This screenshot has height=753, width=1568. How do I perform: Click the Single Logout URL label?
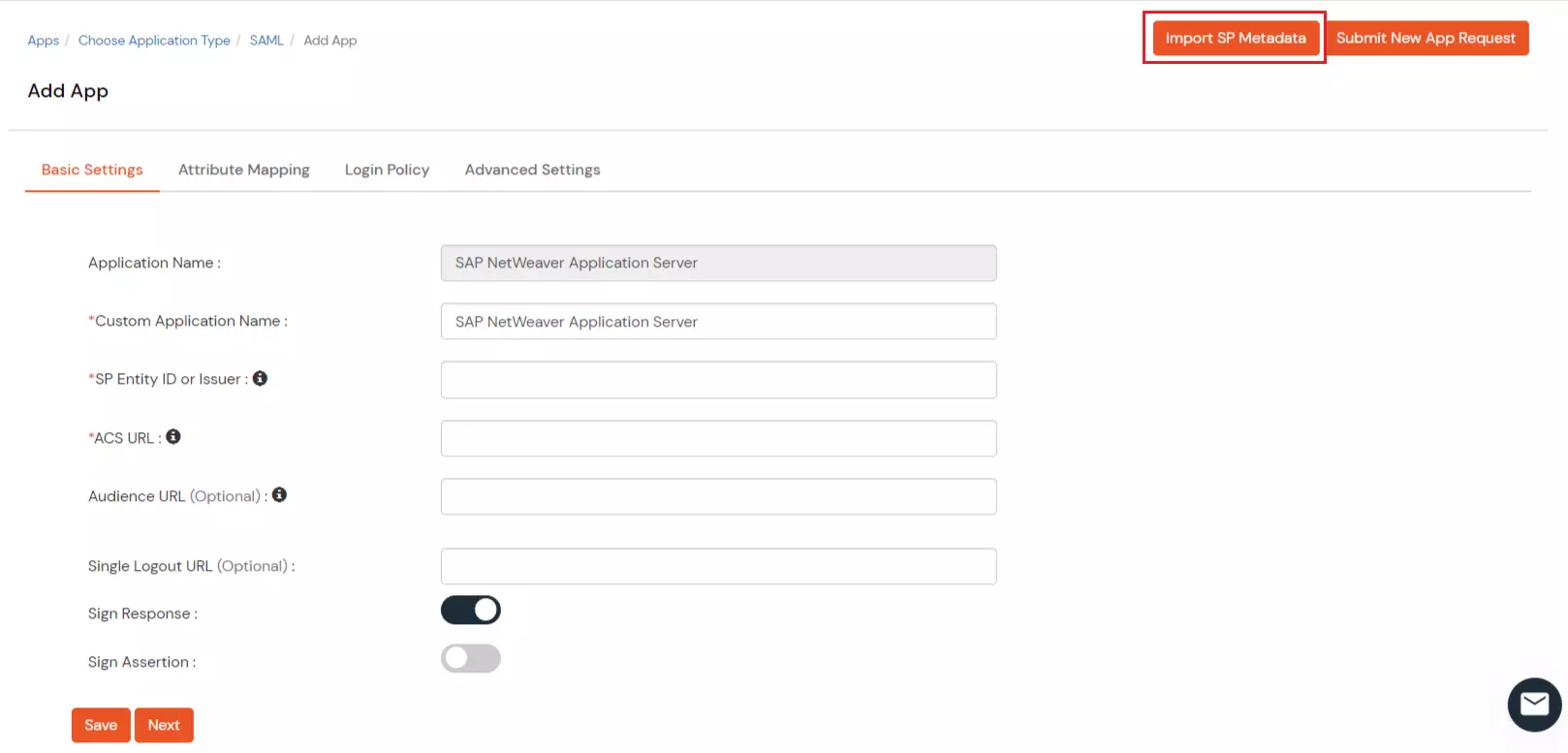[x=191, y=566]
